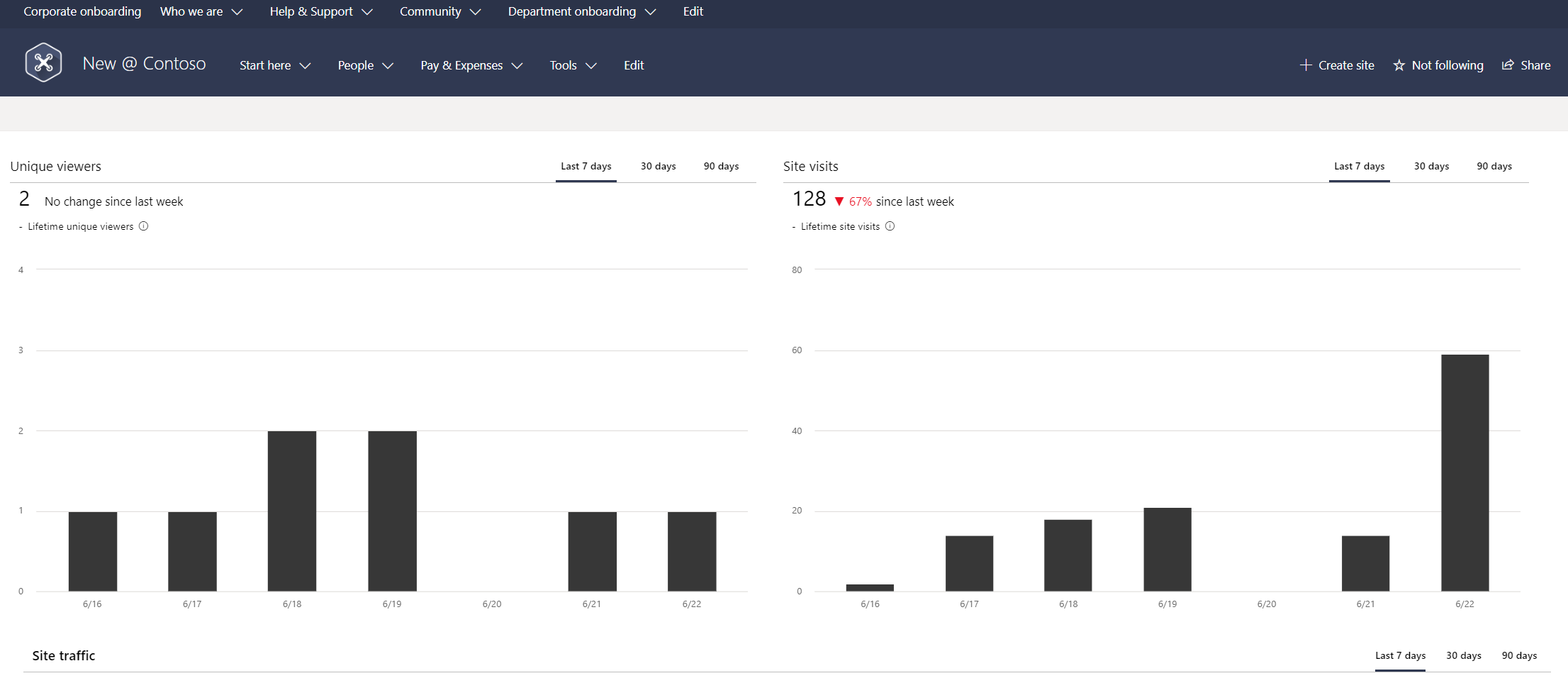Click the 6/16 bar in Unique viewers chart

pos(93,551)
